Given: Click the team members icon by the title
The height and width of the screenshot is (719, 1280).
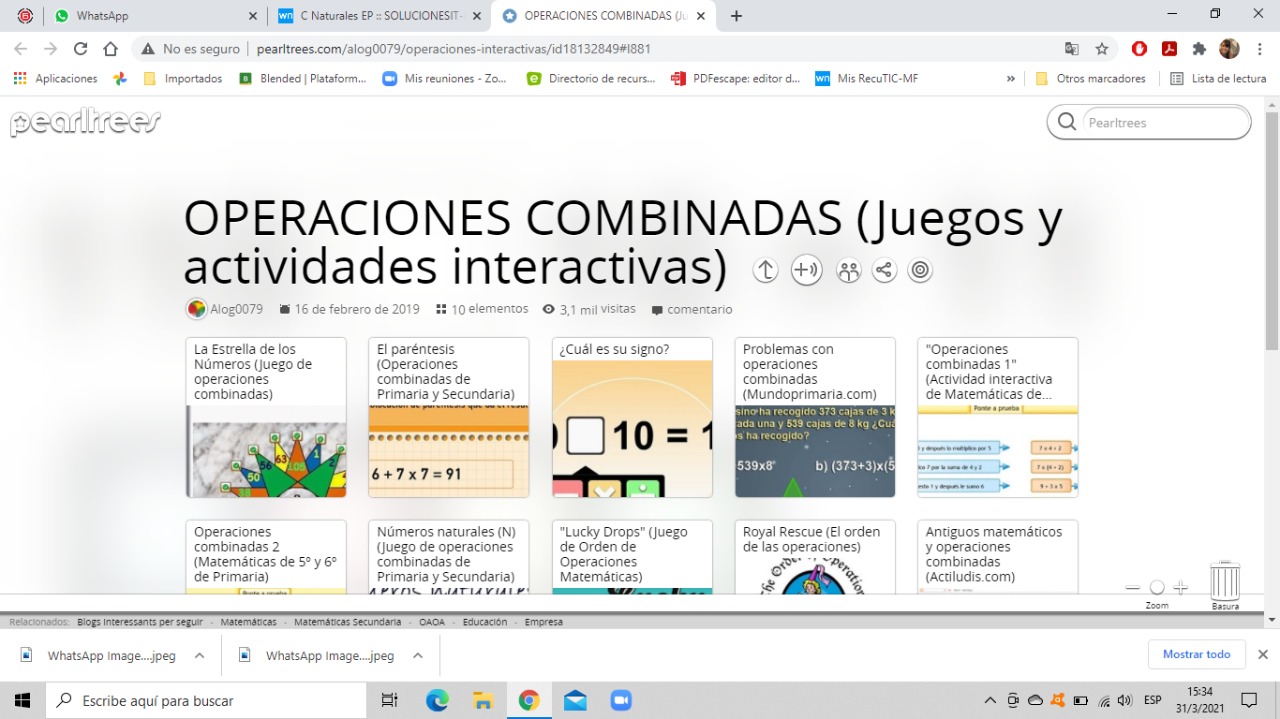Looking at the screenshot, I should click(848, 270).
